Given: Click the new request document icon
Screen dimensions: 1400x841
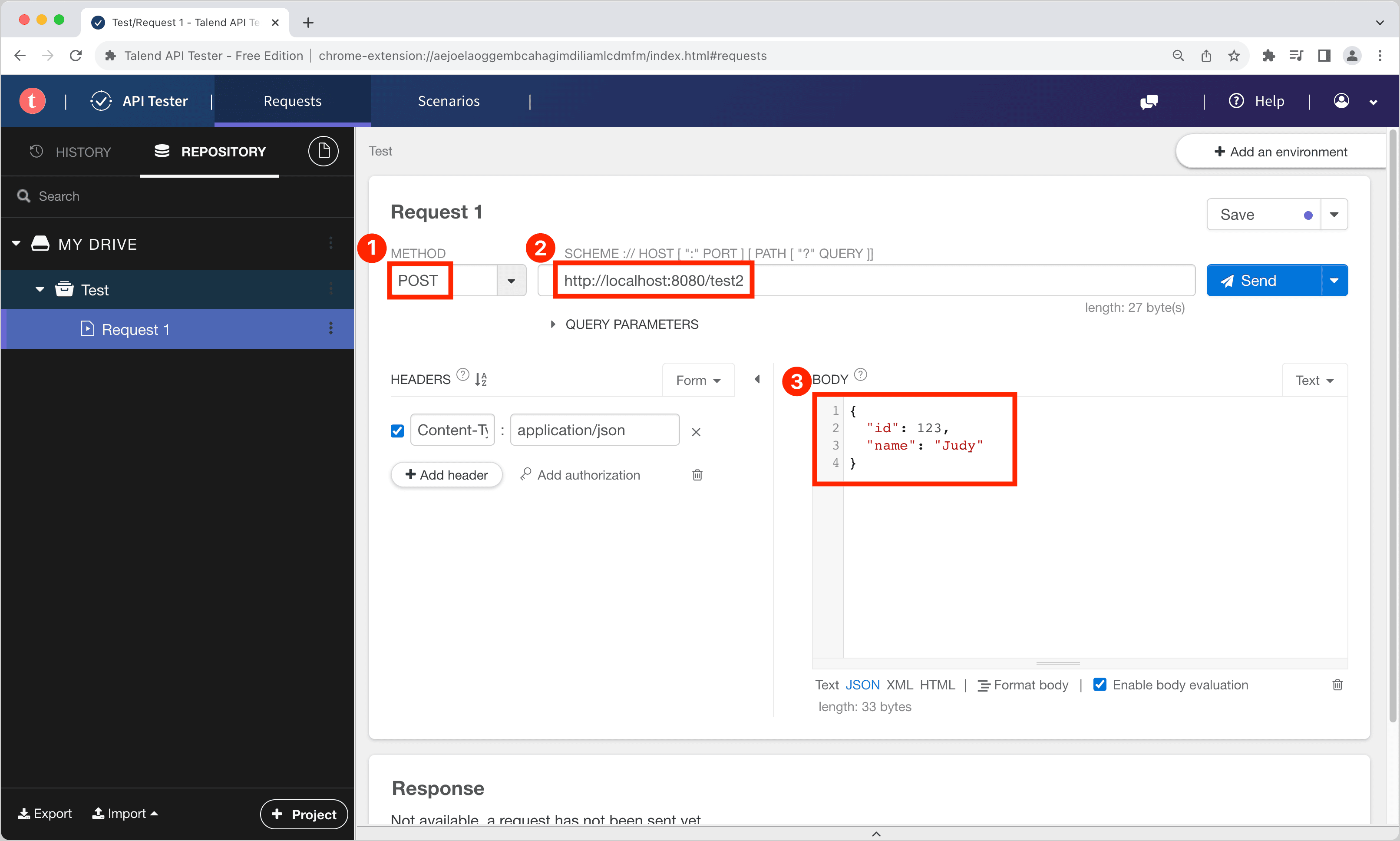Looking at the screenshot, I should point(324,151).
